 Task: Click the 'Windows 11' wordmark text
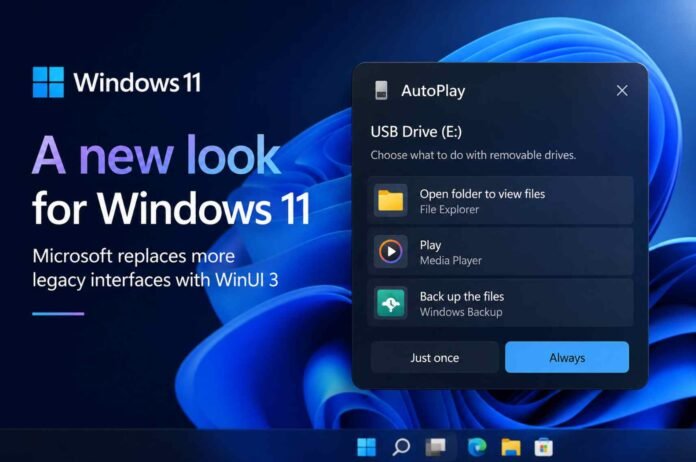[x=137, y=83]
